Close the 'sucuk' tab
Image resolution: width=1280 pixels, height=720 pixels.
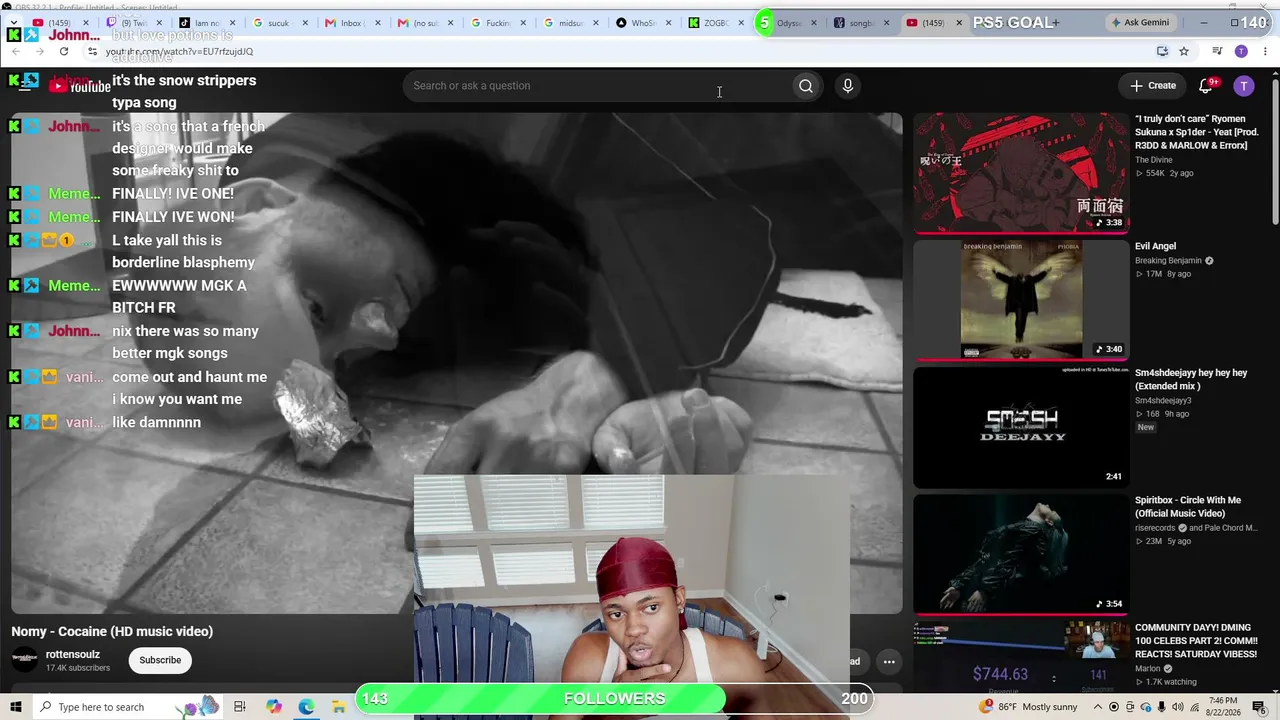click(x=303, y=23)
